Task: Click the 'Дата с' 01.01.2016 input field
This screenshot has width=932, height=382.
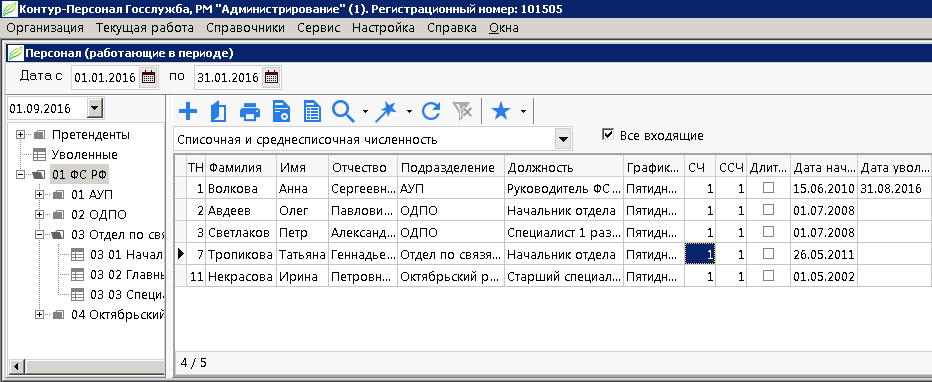Action: (105, 77)
